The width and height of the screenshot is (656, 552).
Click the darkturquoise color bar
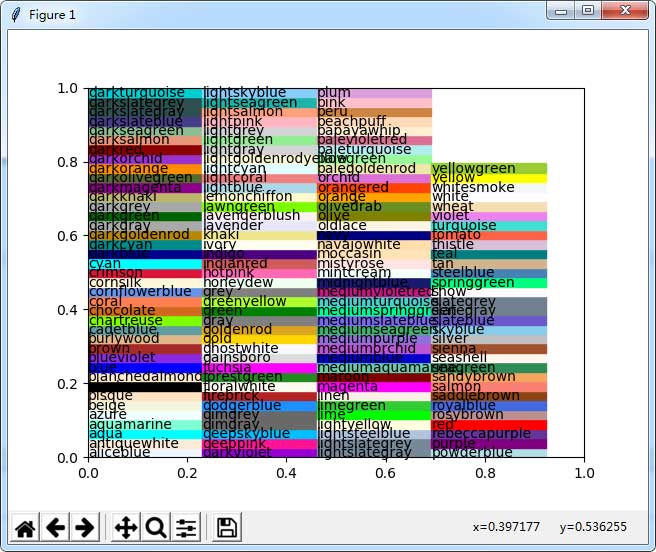(145, 94)
